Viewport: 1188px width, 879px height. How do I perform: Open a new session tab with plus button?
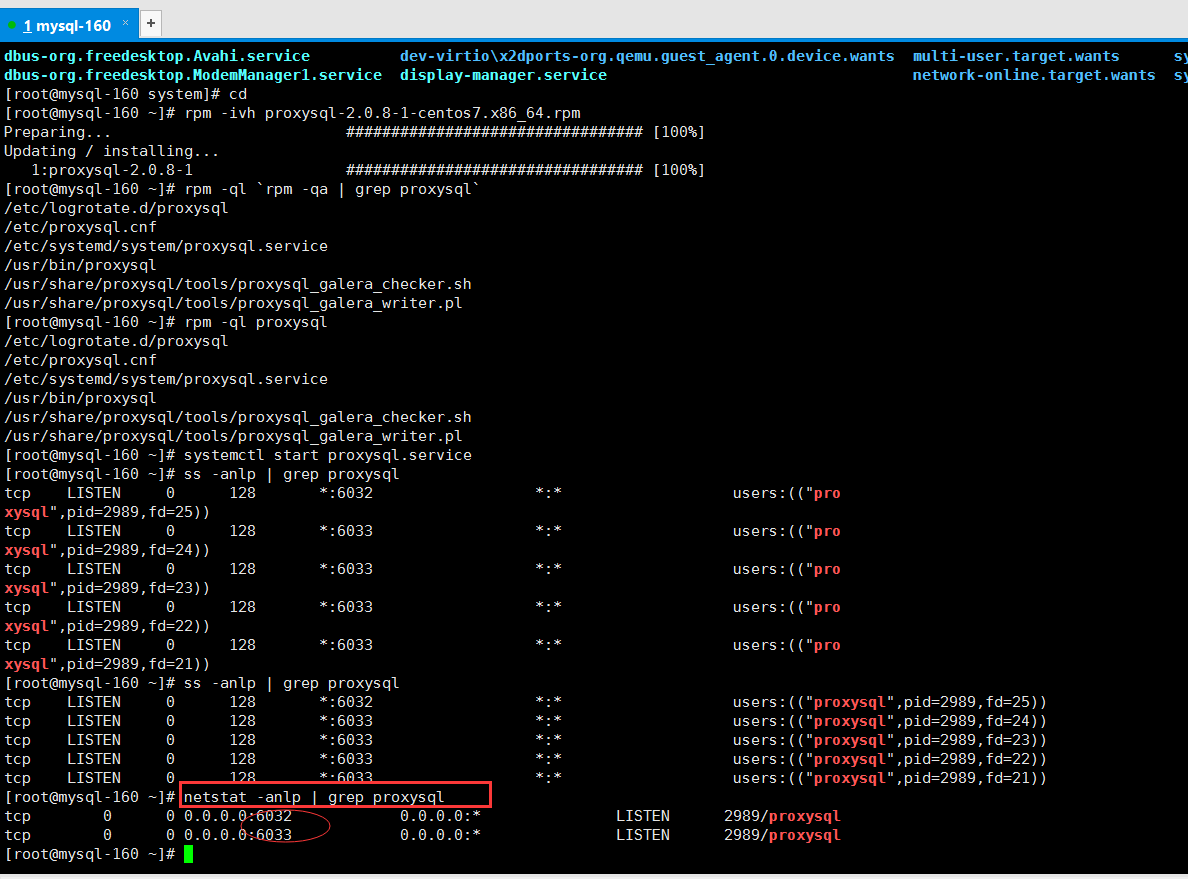click(151, 23)
